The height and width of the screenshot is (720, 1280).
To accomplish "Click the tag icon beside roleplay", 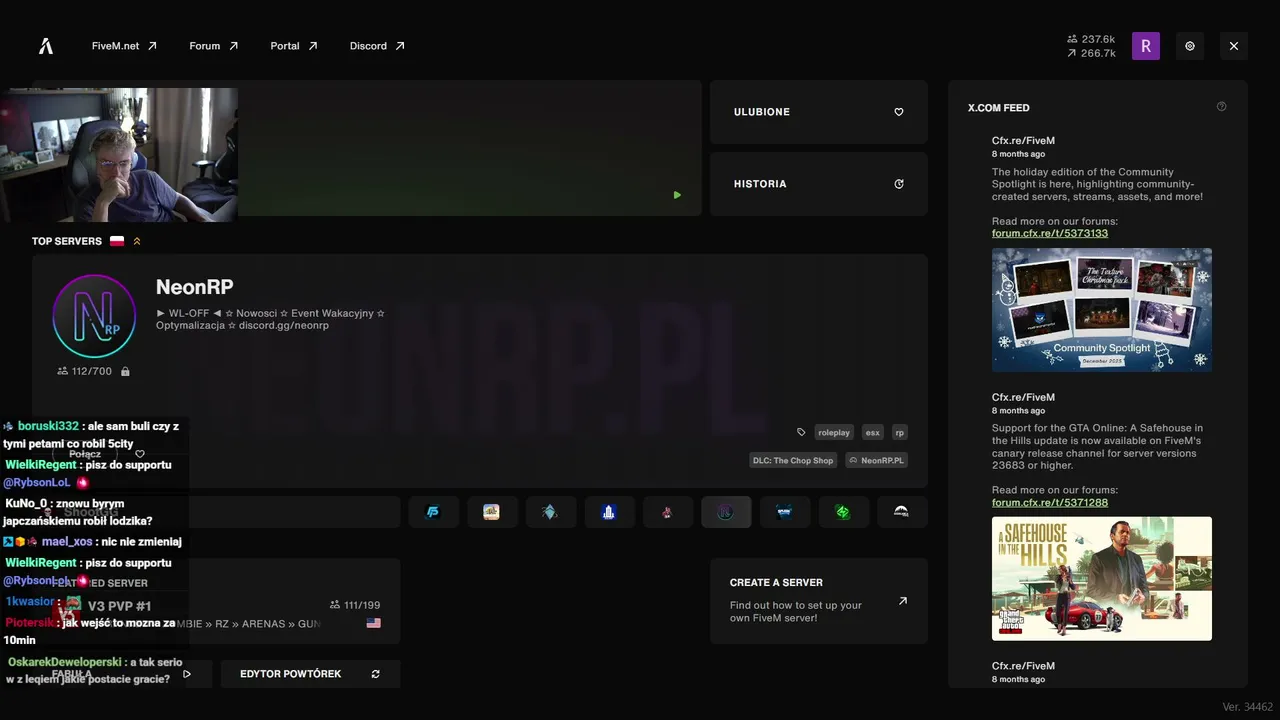I will coord(801,433).
